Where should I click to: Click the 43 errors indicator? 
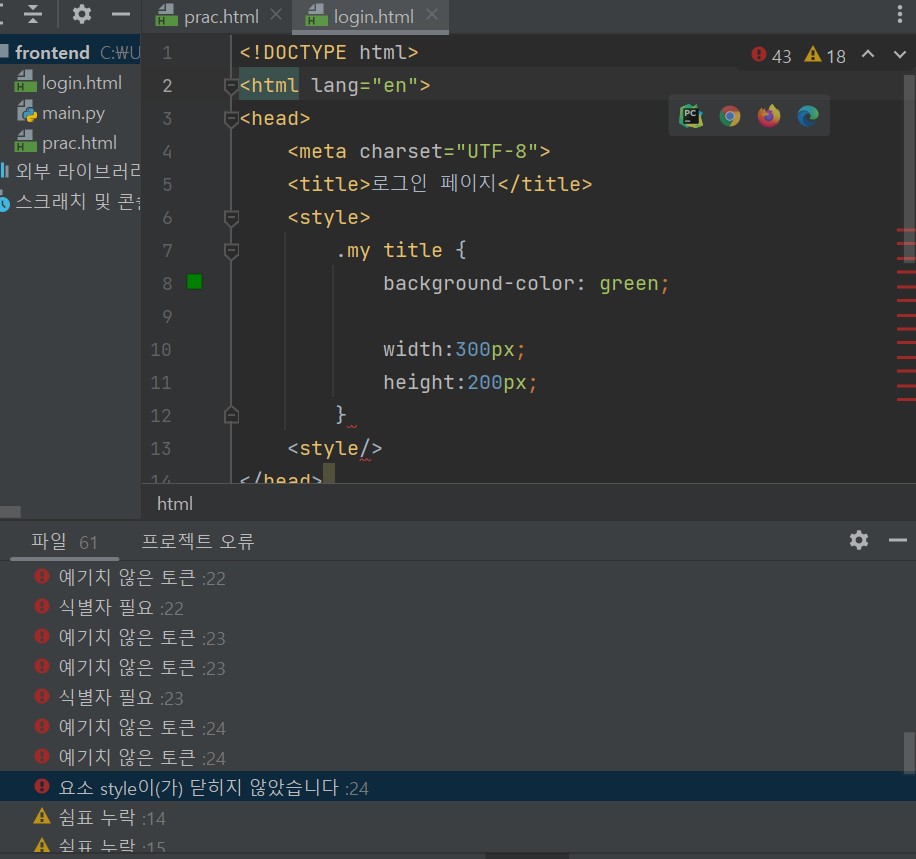click(x=771, y=56)
